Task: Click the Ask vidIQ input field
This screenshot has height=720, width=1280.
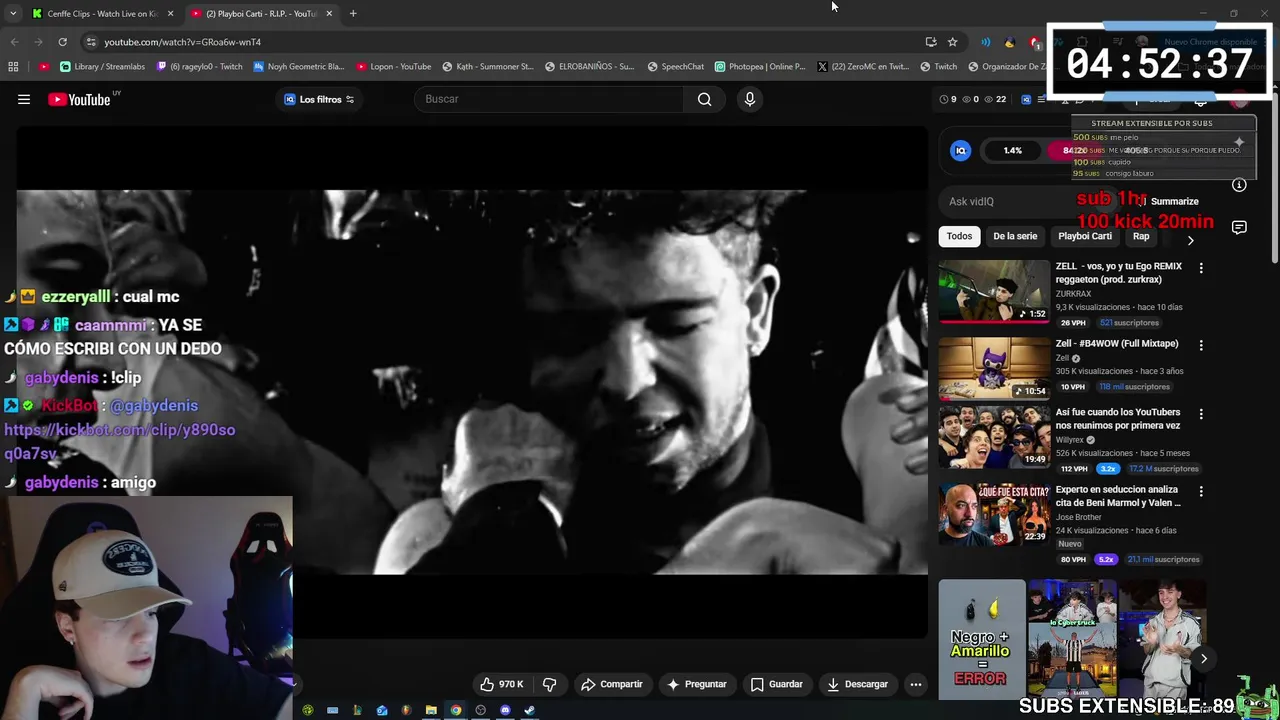Action: coord(1030,201)
